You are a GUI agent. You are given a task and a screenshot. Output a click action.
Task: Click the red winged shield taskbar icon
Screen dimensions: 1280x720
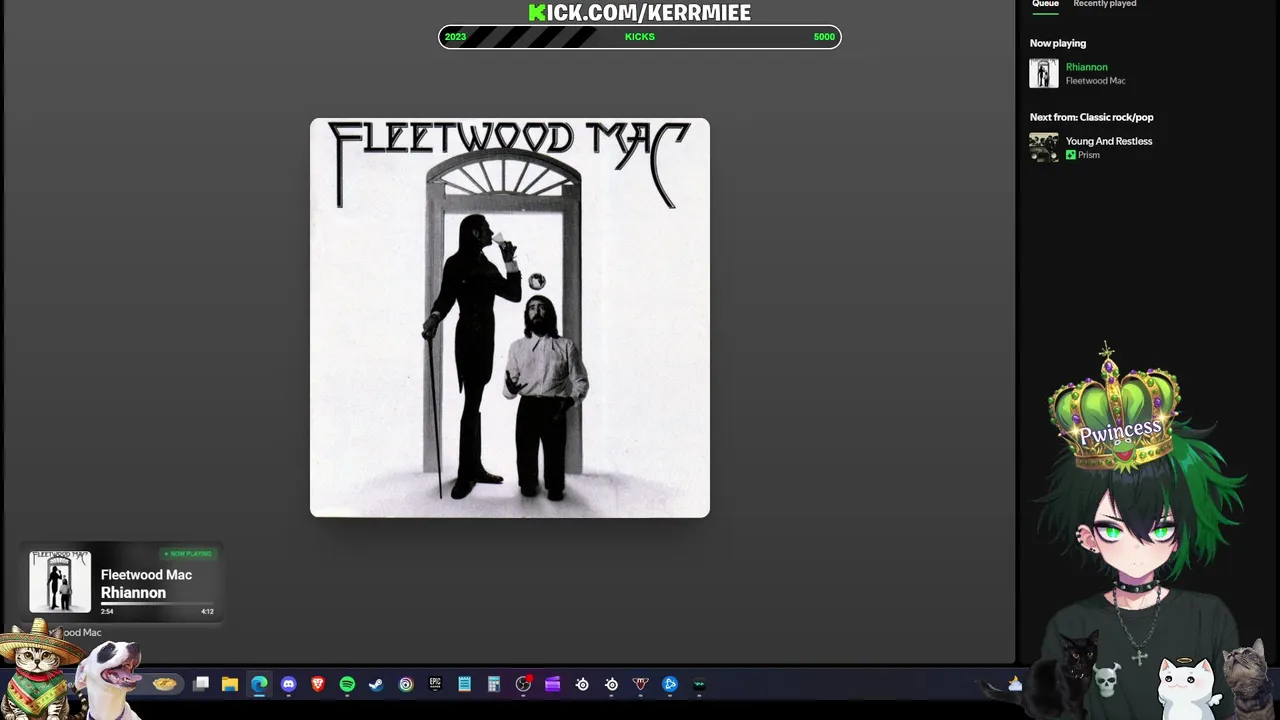[x=641, y=684]
